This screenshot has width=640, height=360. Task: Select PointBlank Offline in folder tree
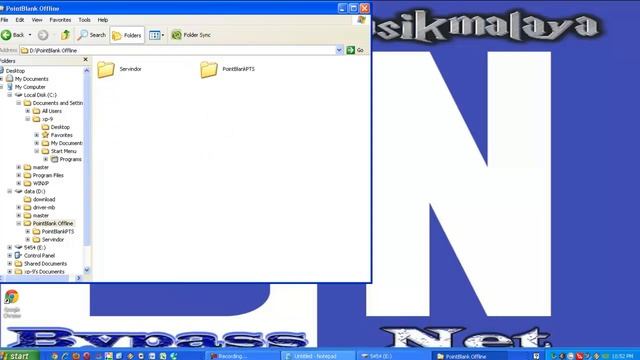click(53, 224)
